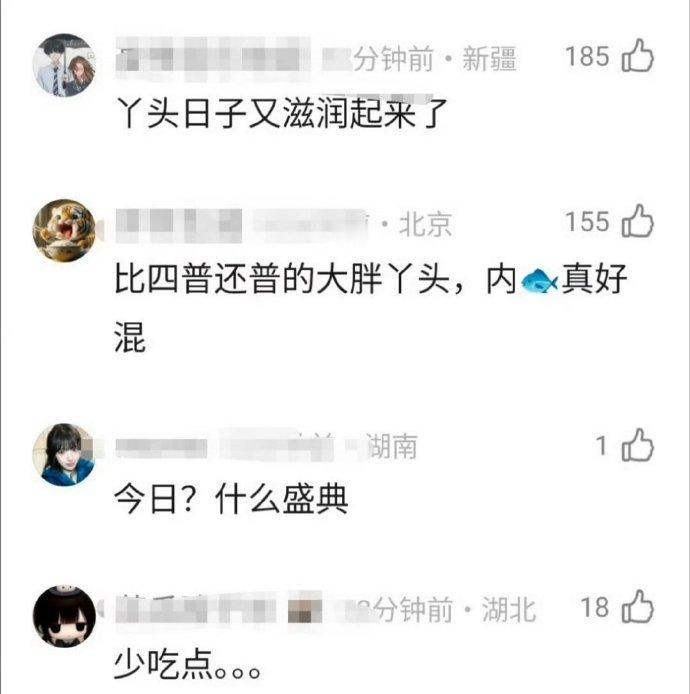Viewport: 690px width, 694px height.
Task: Click the 新疆 location label
Action: [489, 58]
